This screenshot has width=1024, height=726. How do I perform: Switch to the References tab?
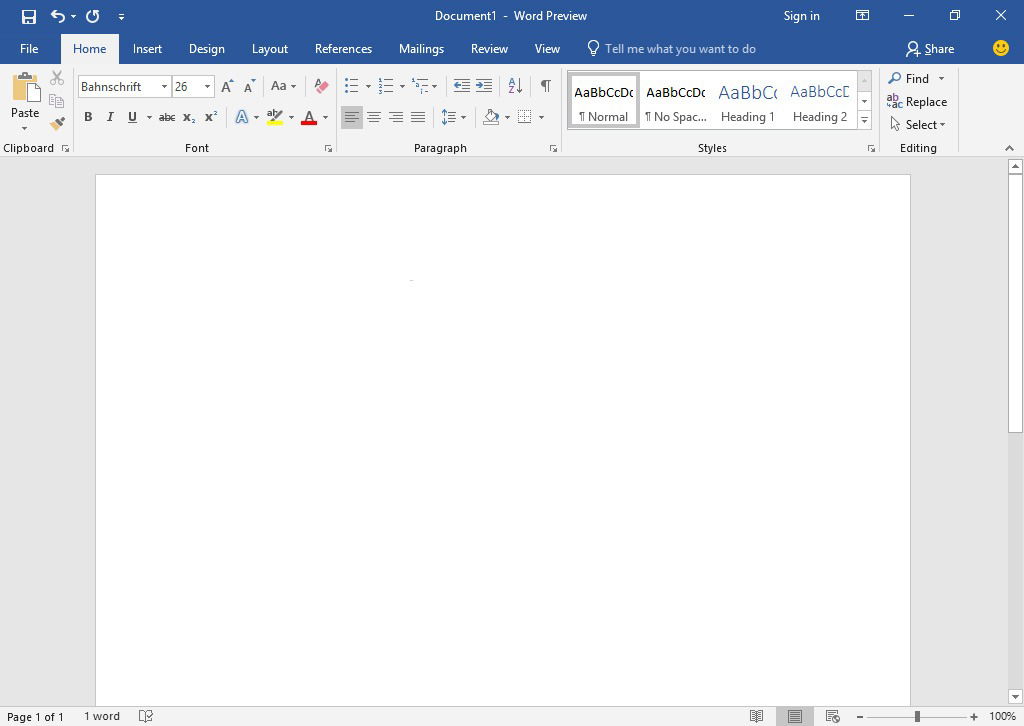(x=343, y=49)
